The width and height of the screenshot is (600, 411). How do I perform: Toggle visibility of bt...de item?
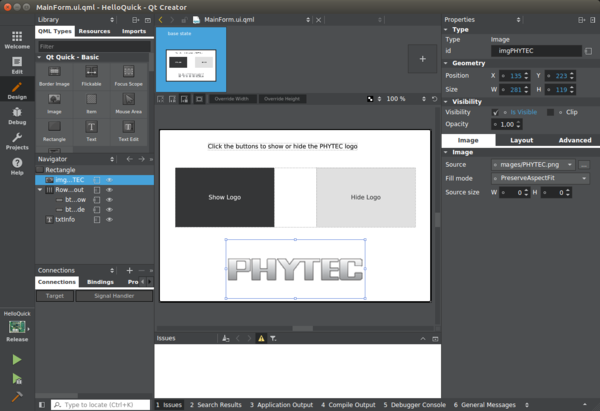[x=109, y=210]
